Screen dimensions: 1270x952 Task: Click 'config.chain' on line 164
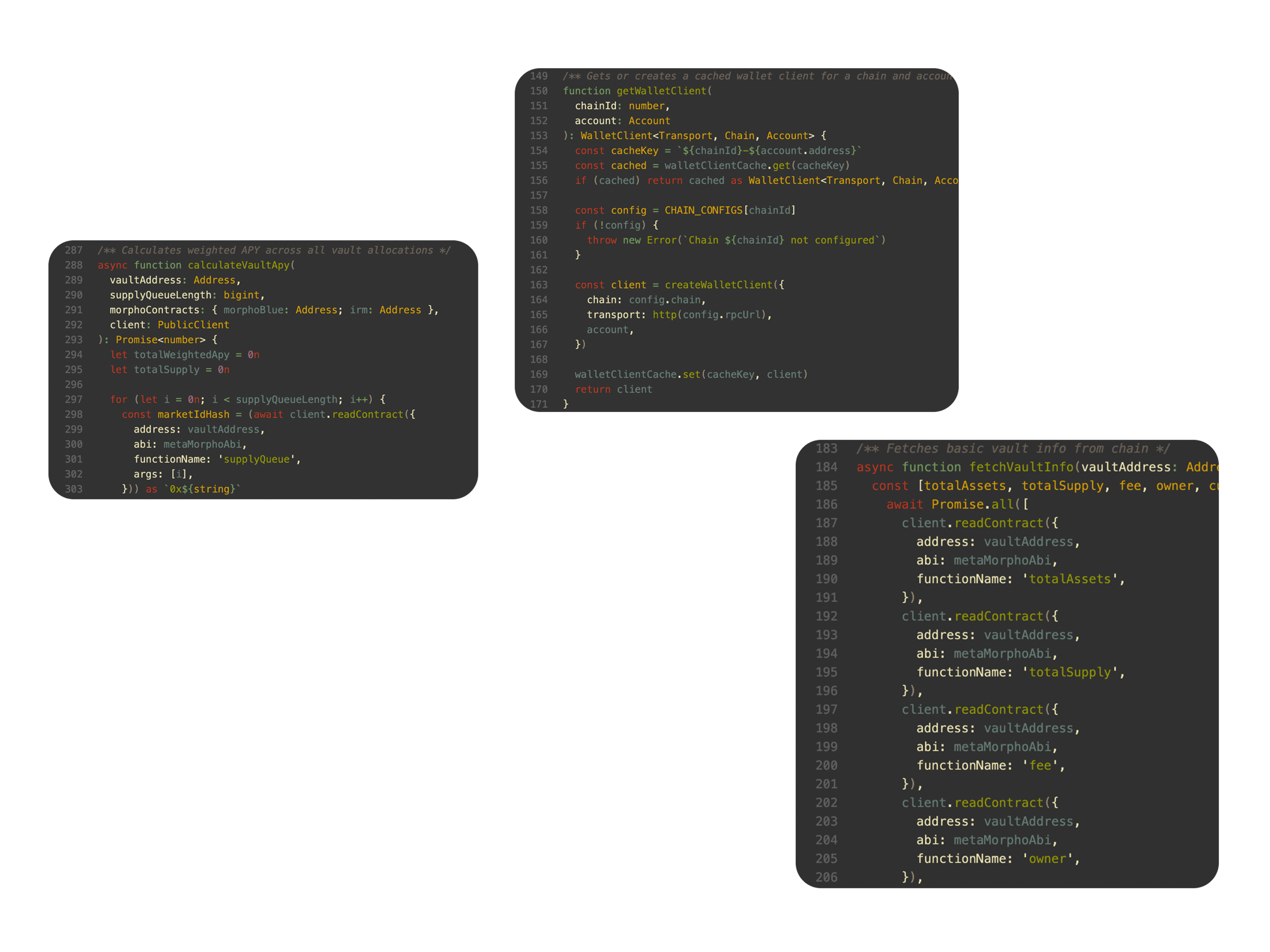point(664,299)
